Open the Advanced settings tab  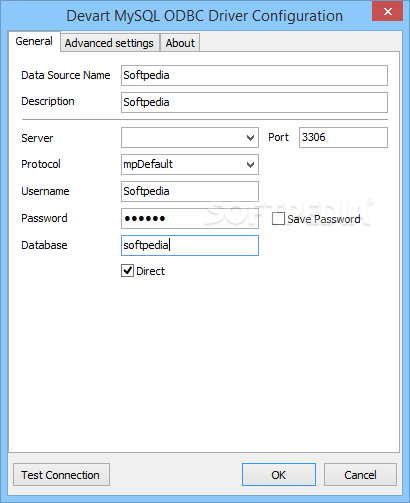109,43
